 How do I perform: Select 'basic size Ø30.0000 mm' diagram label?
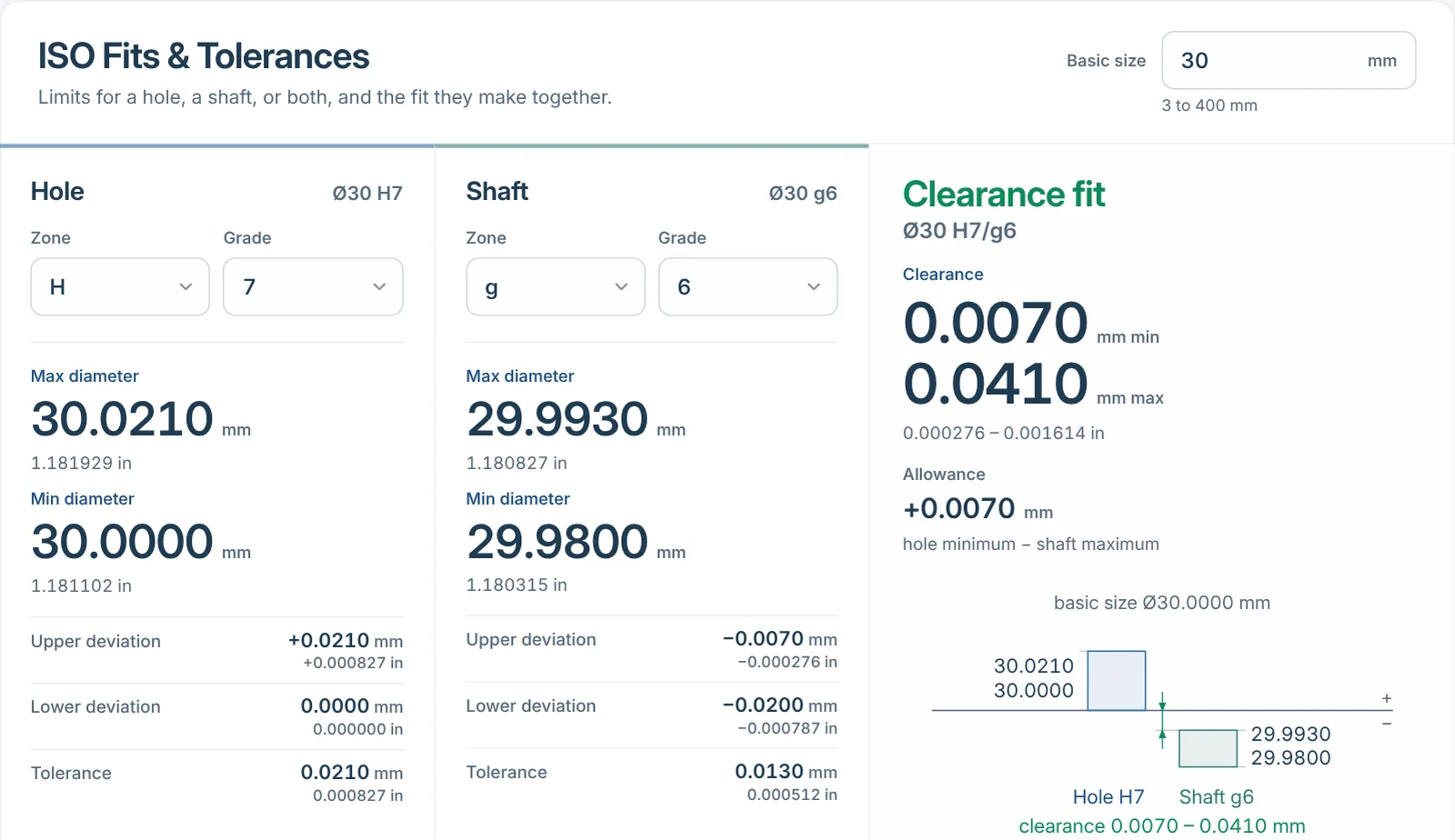(1162, 603)
